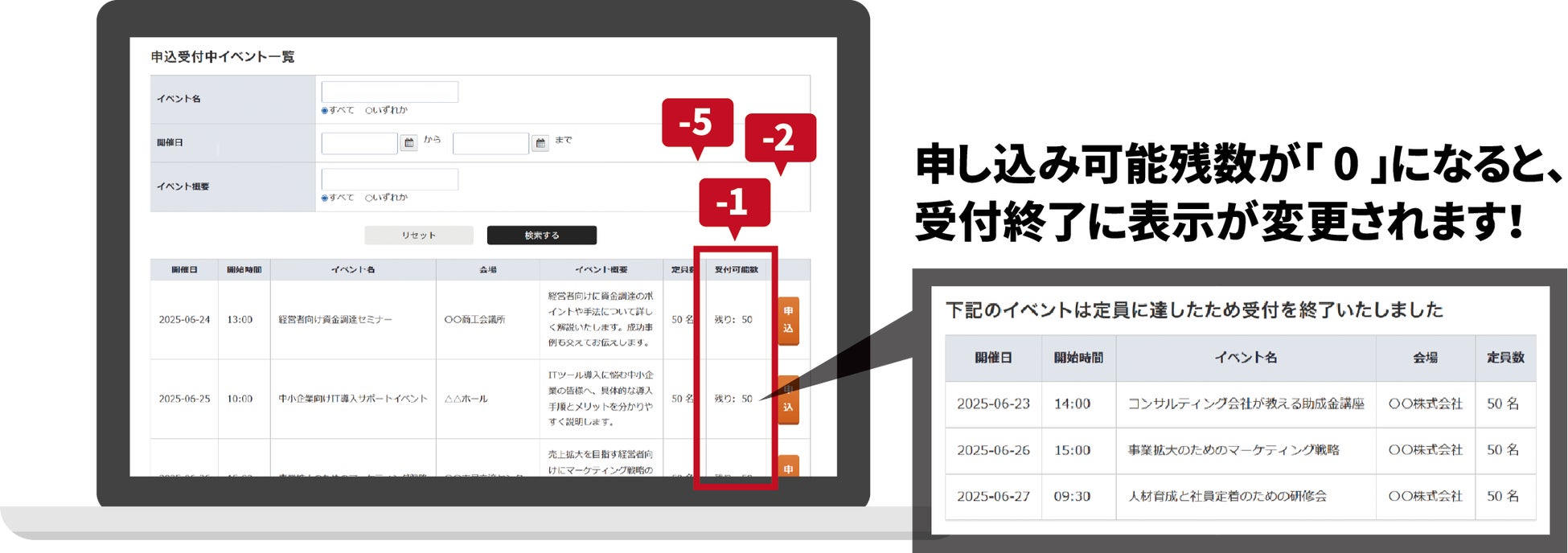This screenshot has width=1568, height=553.
Task: Click the 開始時間 header in the event list table
Action: pyautogui.click(x=244, y=270)
